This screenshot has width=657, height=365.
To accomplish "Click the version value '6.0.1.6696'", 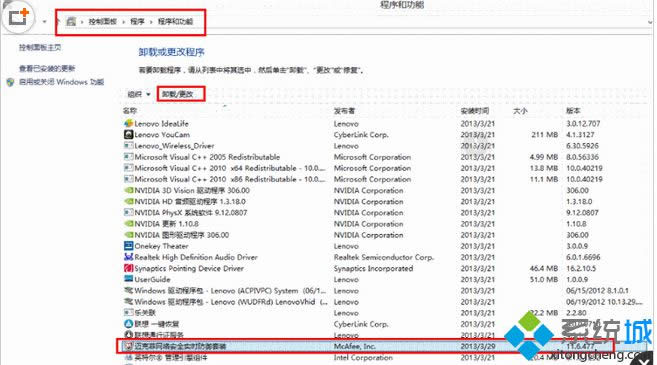I will tap(583, 257).
